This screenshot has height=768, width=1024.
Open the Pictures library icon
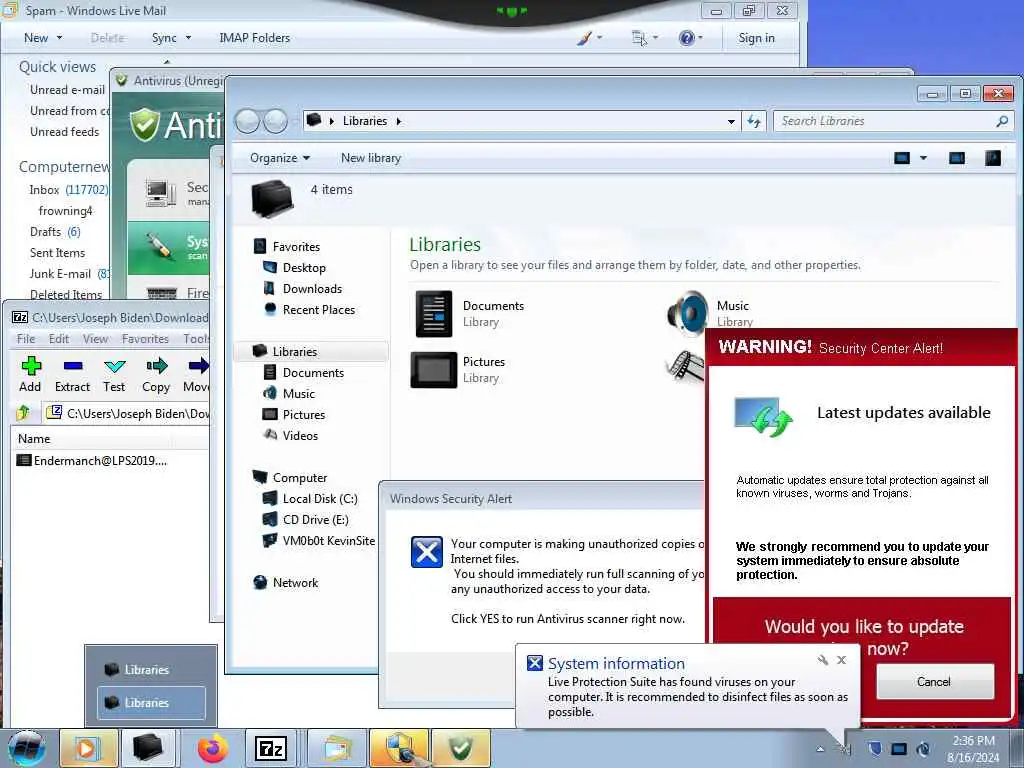click(x=434, y=370)
